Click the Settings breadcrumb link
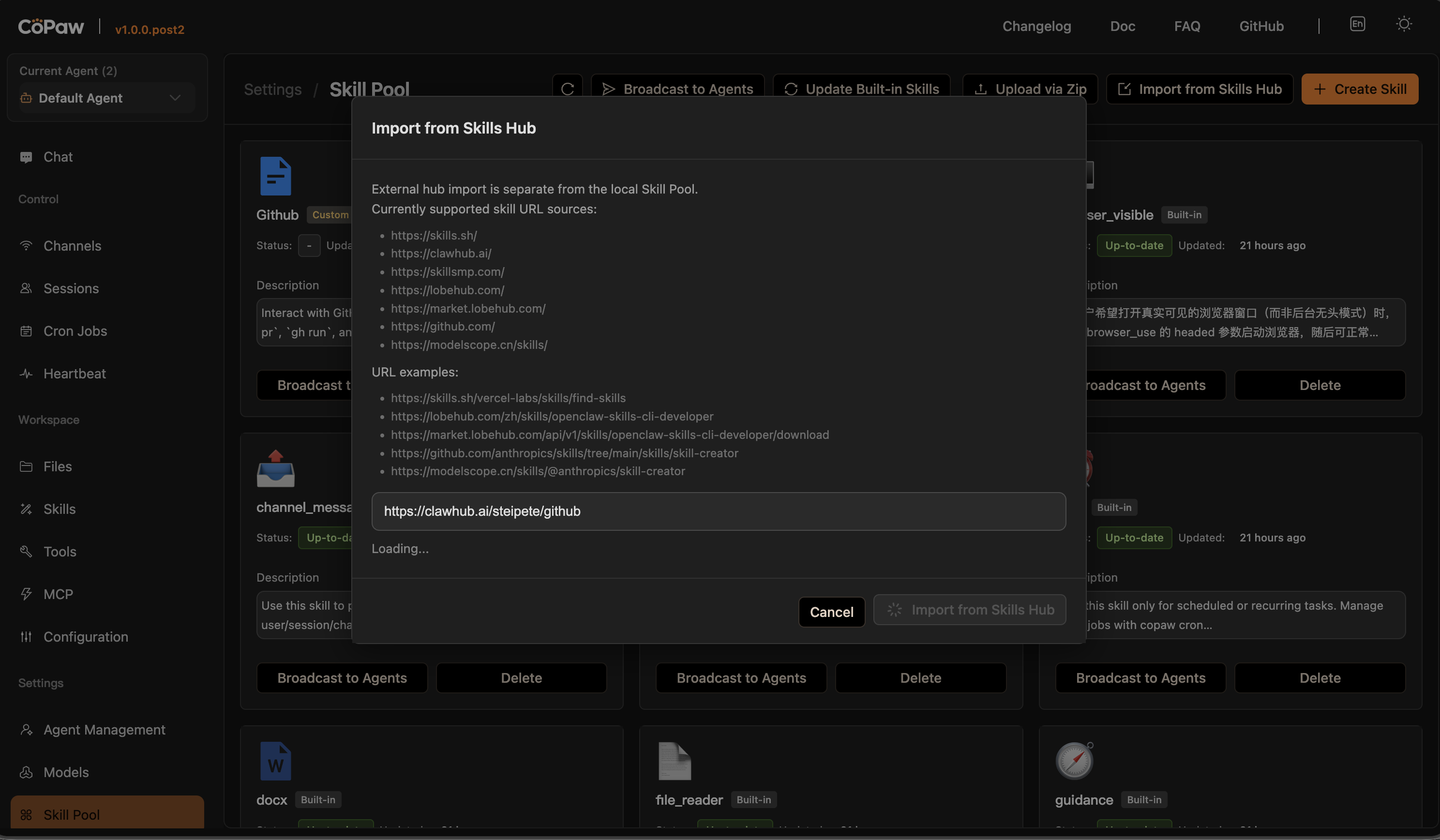This screenshot has width=1440, height=840. (x=272, y=90)
